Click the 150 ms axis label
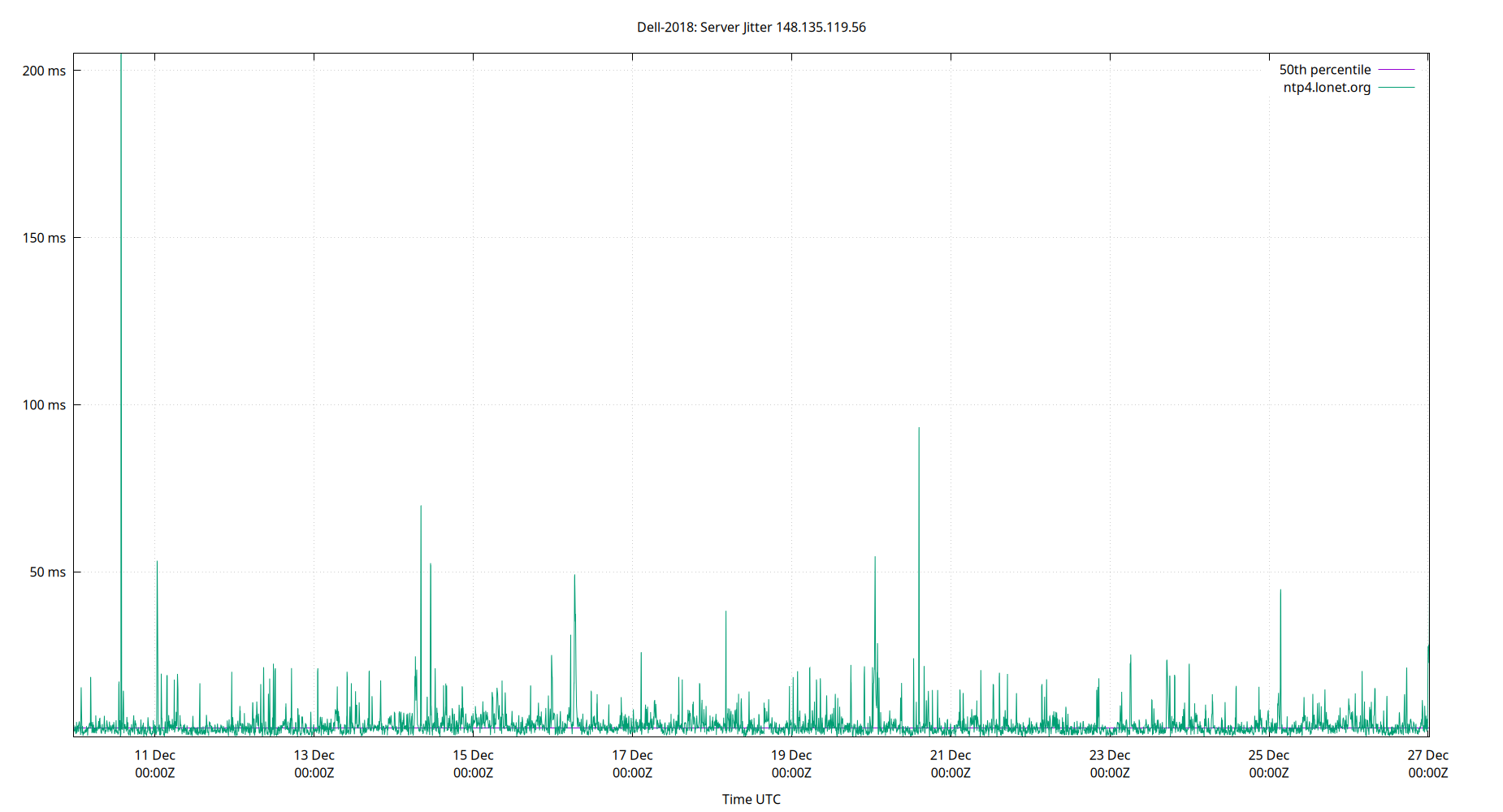 (44, 237)
